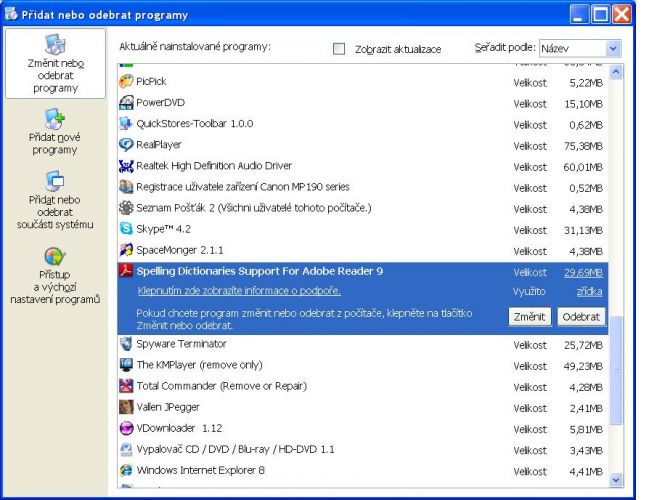
Task: Click the vertical scrollbar thumb
Action: click(616, 370)
